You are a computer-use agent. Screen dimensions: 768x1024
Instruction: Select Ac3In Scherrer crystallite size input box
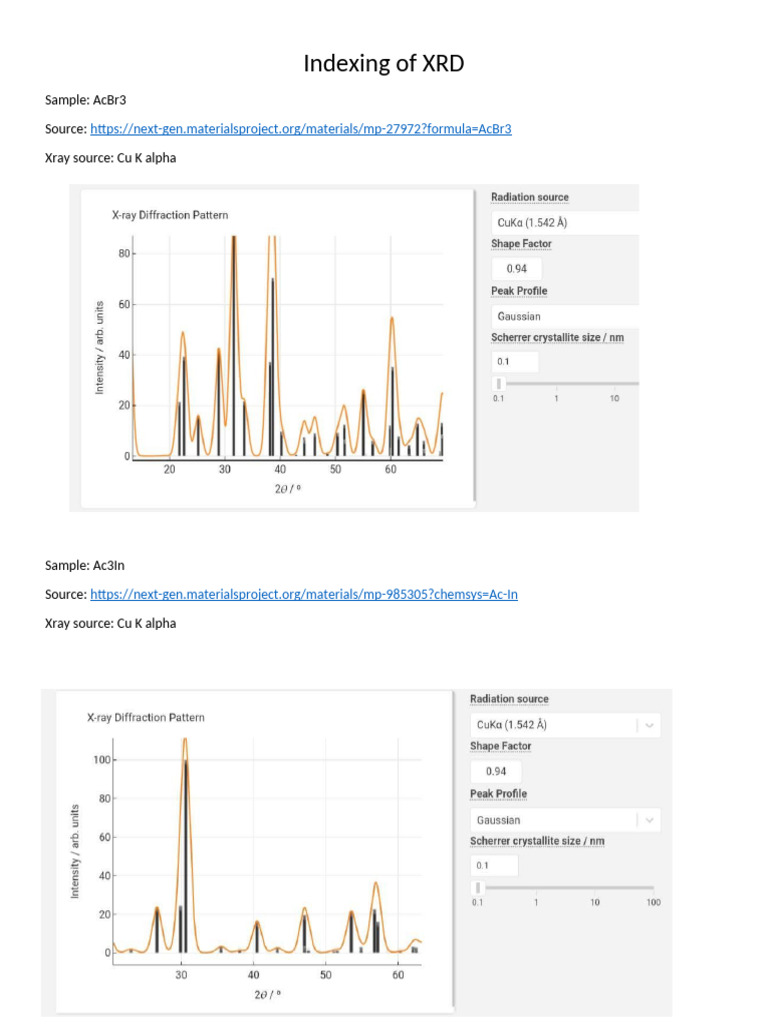point(494,866)
